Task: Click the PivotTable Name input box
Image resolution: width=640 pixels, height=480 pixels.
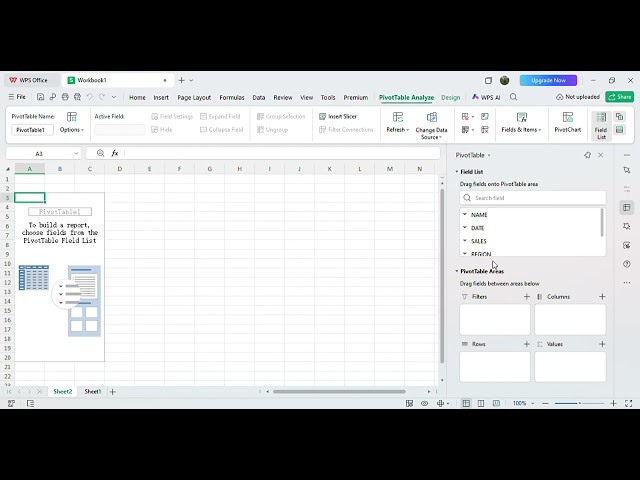Action: point(32,130)
